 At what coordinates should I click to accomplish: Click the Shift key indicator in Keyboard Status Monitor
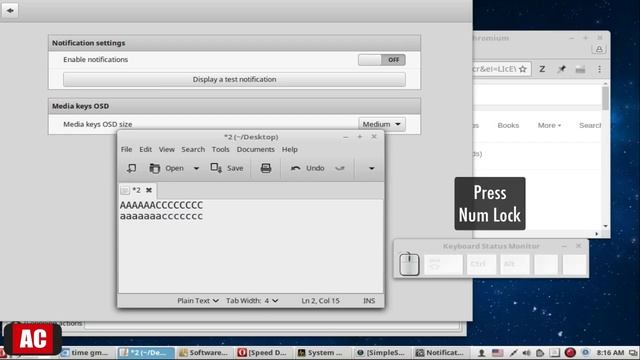(x=443, y=264)
